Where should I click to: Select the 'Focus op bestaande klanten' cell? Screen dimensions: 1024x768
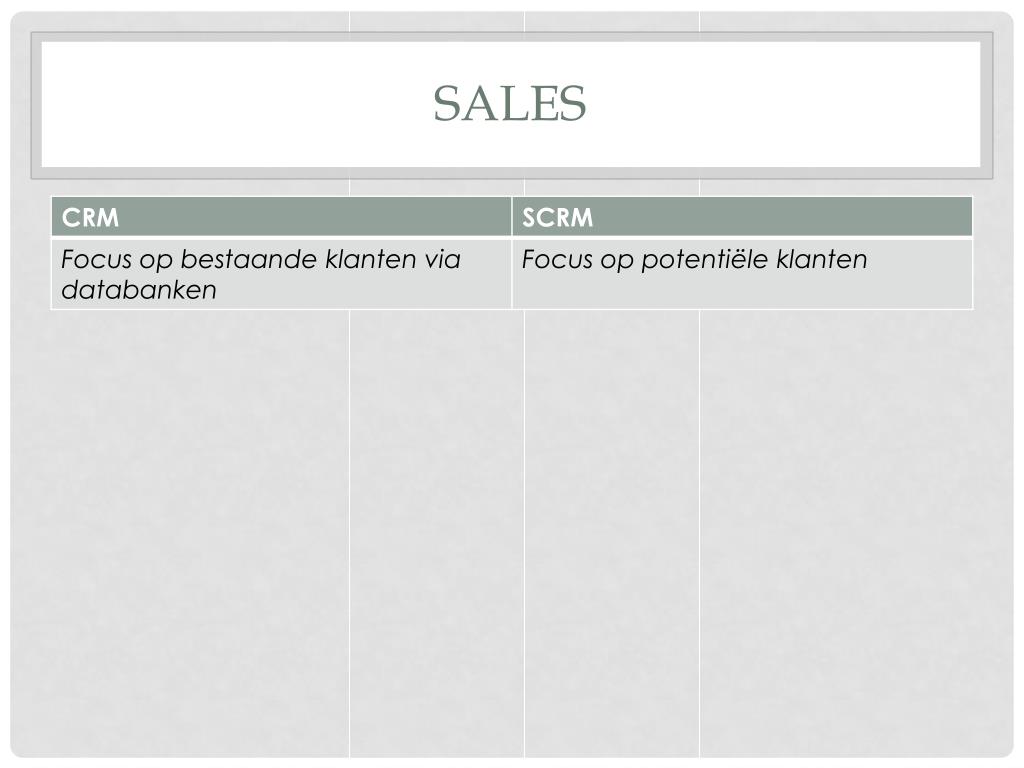(281, 273)
